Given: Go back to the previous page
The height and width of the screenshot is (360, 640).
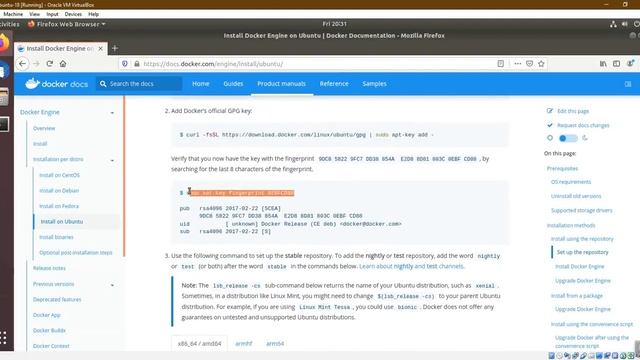Looking at the screenshot, I should click(22, 64).
